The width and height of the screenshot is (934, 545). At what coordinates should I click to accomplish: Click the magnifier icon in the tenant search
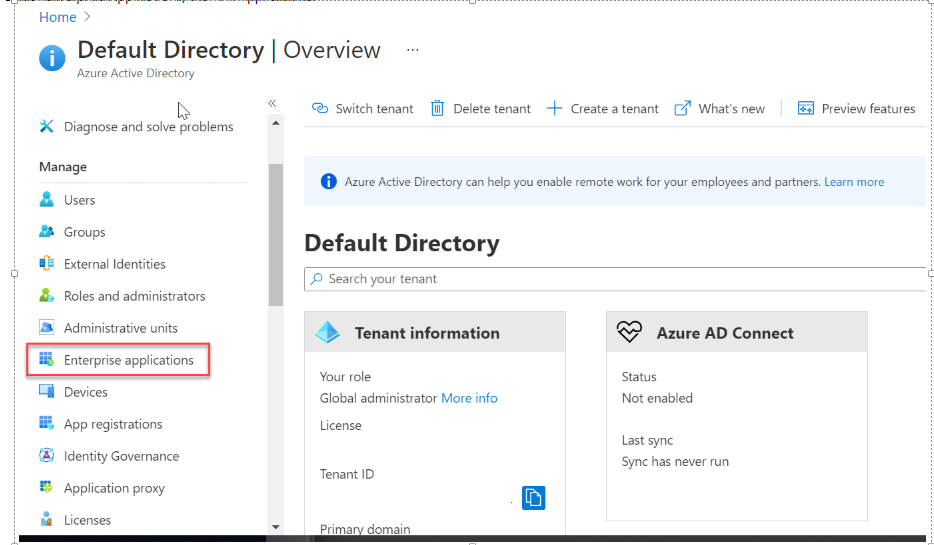coord(316,279)
